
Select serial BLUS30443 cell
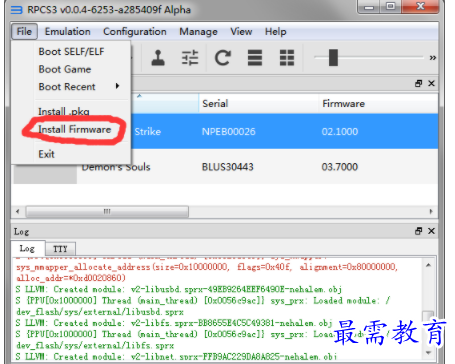228,167
